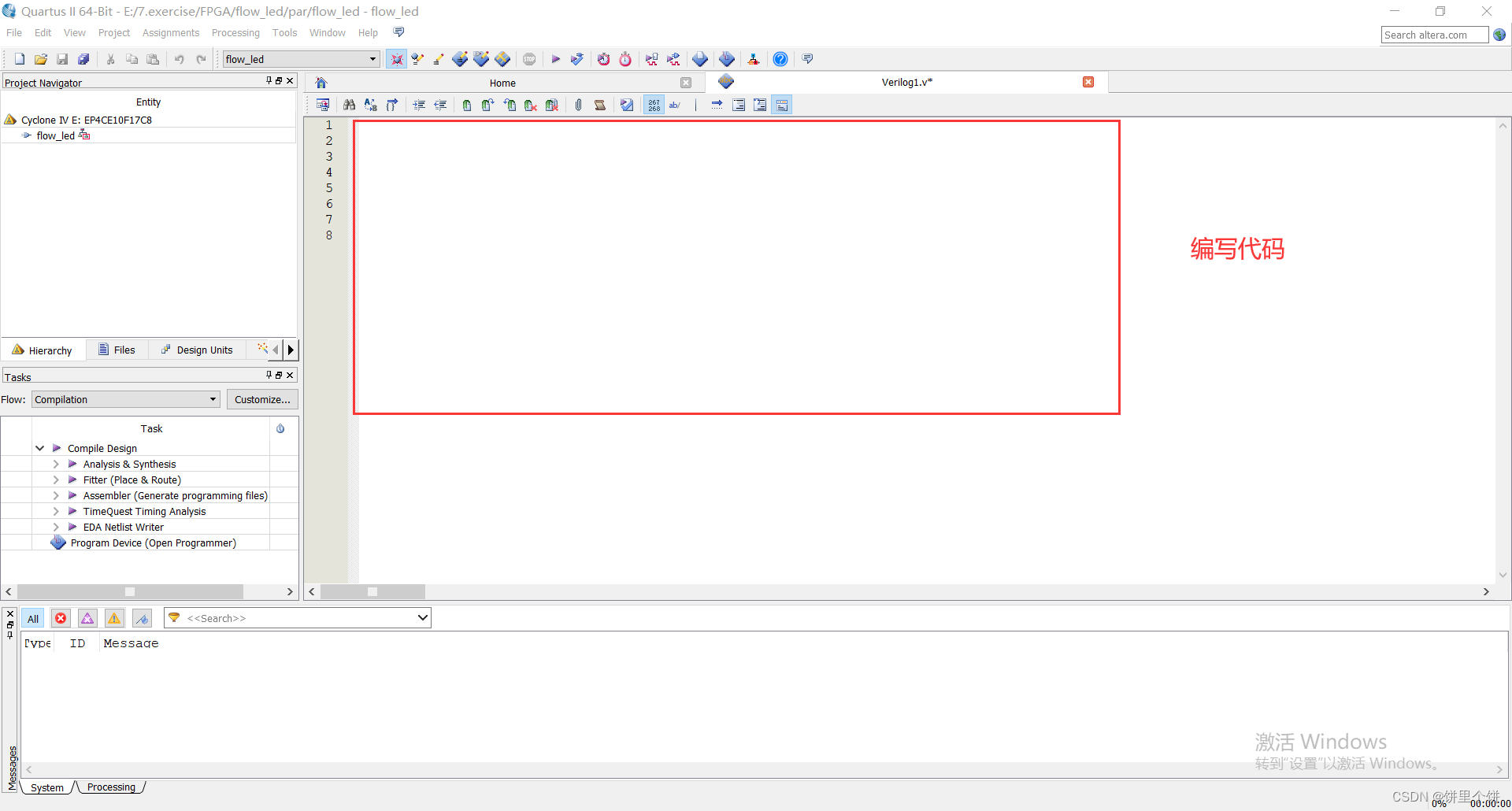This screenshot has height=811, width=1512.
Task: Open the Flow Compilation dropdown
Action: (125, 399)
